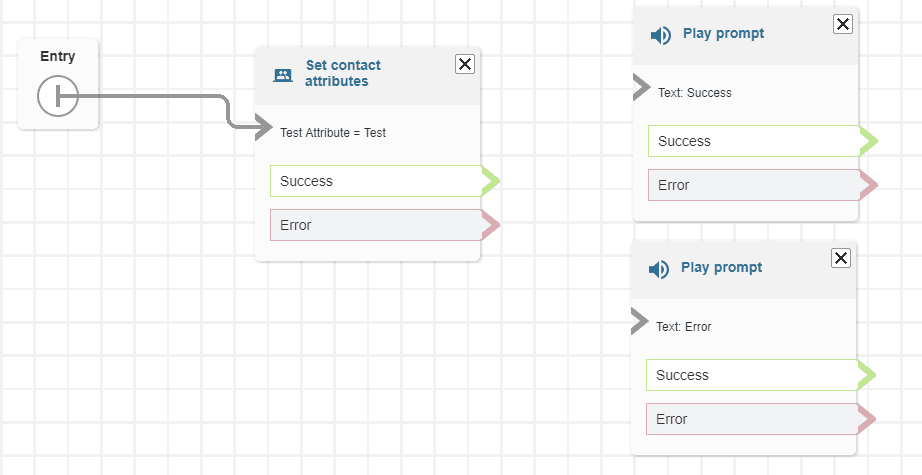This screenshot has width=922, height=475.
Task: Click red Error connector on Set contact attributes
Action: 490,226
